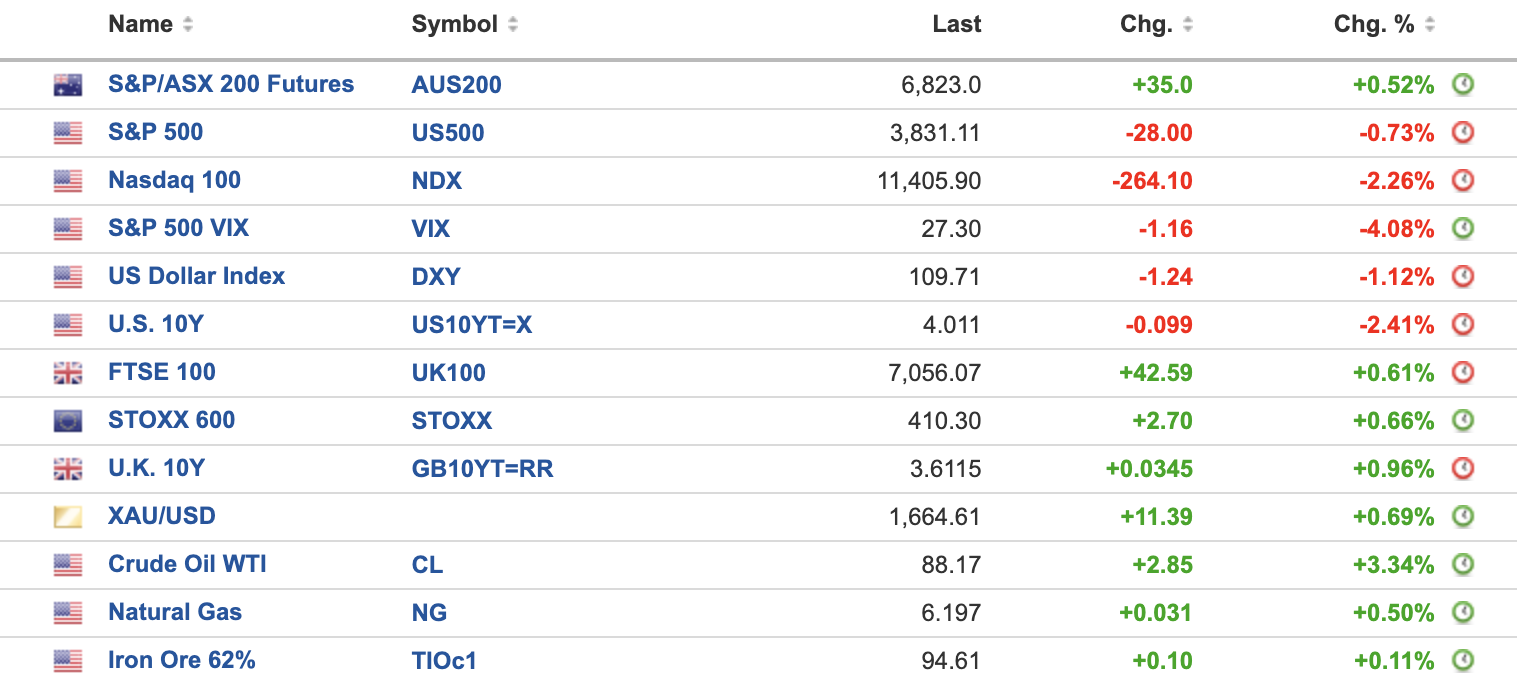Viewport: 1534px width, 688px height.
Task: Click the Australian flag icon beside S&P/ASX 200
Action: 68,85
